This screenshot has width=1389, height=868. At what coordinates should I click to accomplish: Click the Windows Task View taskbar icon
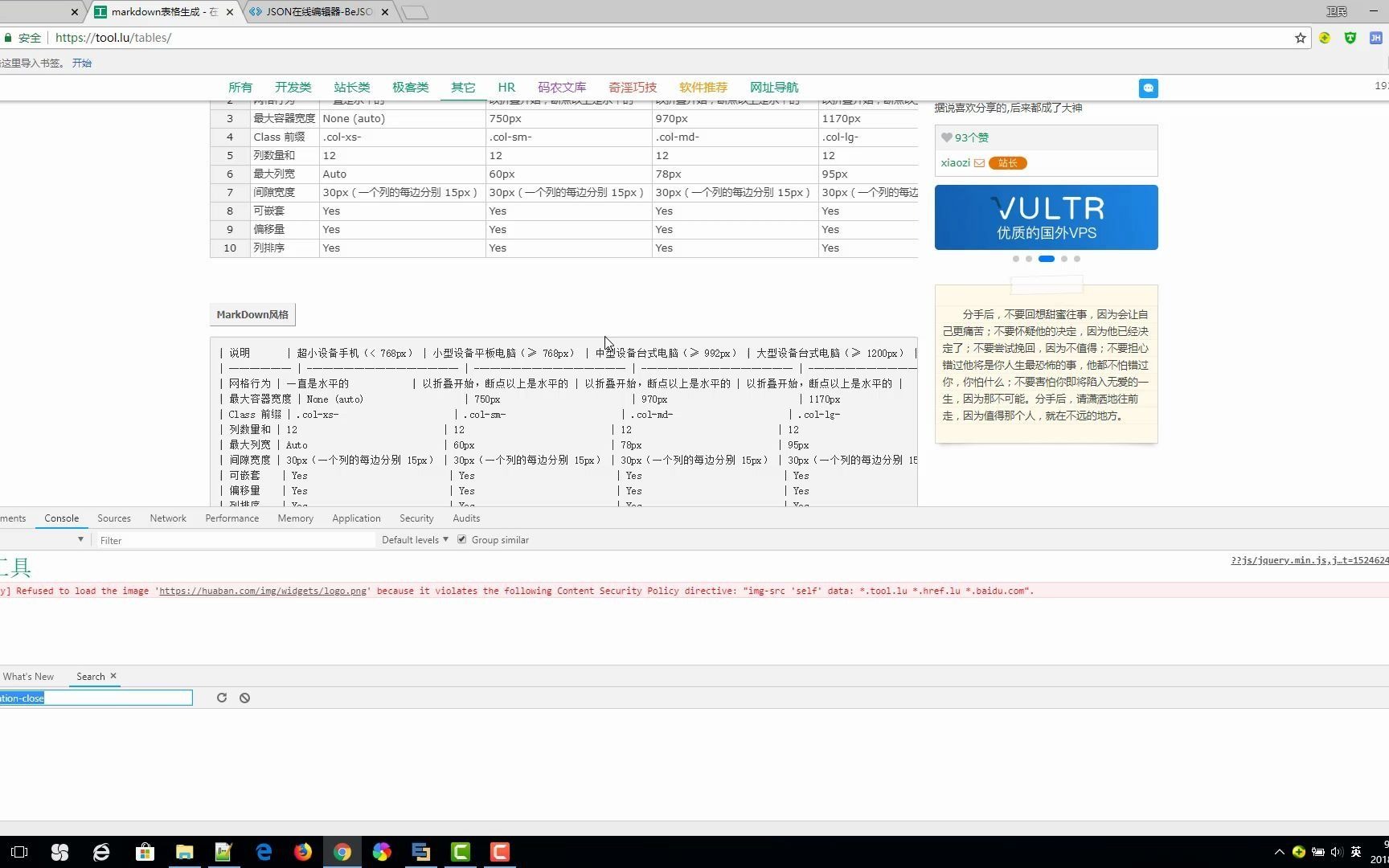[19, 852]
